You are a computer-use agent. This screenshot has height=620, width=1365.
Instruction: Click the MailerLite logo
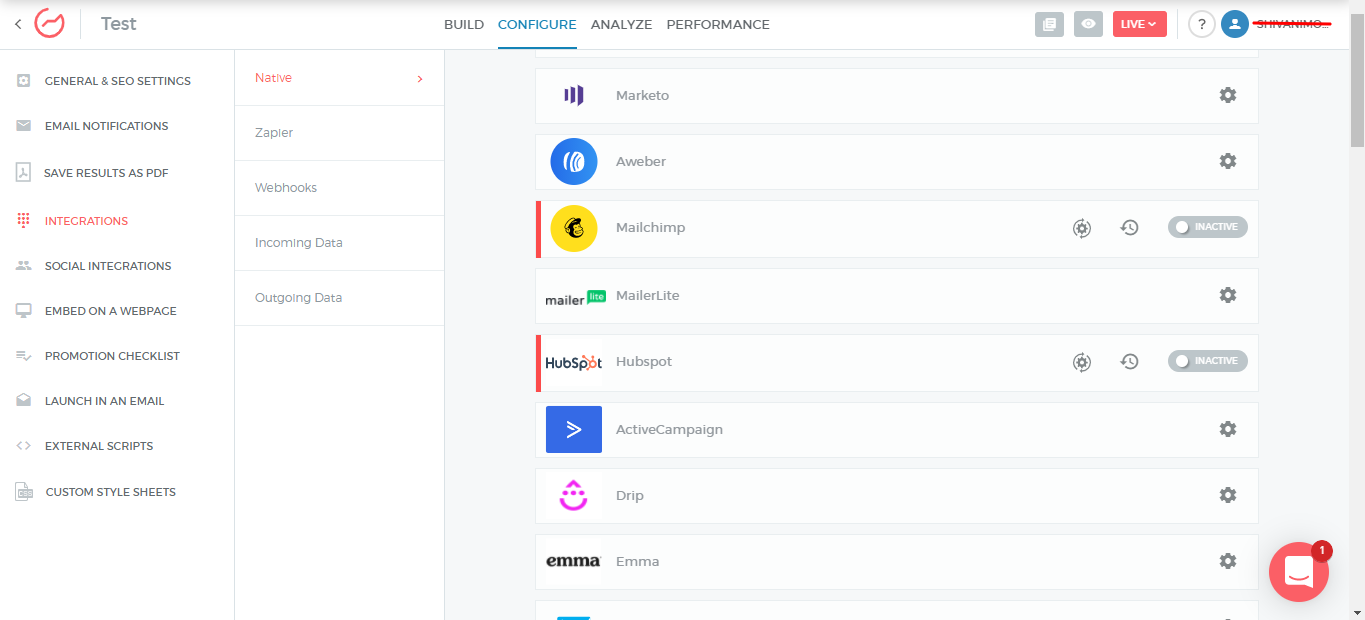[x=575, y=297]
